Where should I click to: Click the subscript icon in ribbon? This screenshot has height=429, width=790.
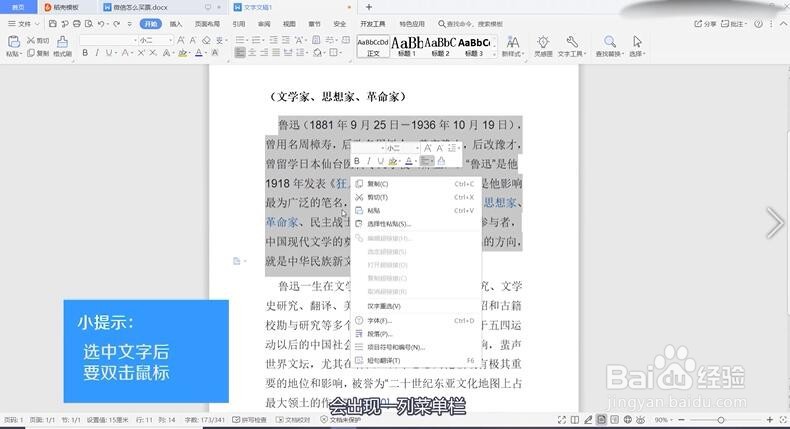153,52
